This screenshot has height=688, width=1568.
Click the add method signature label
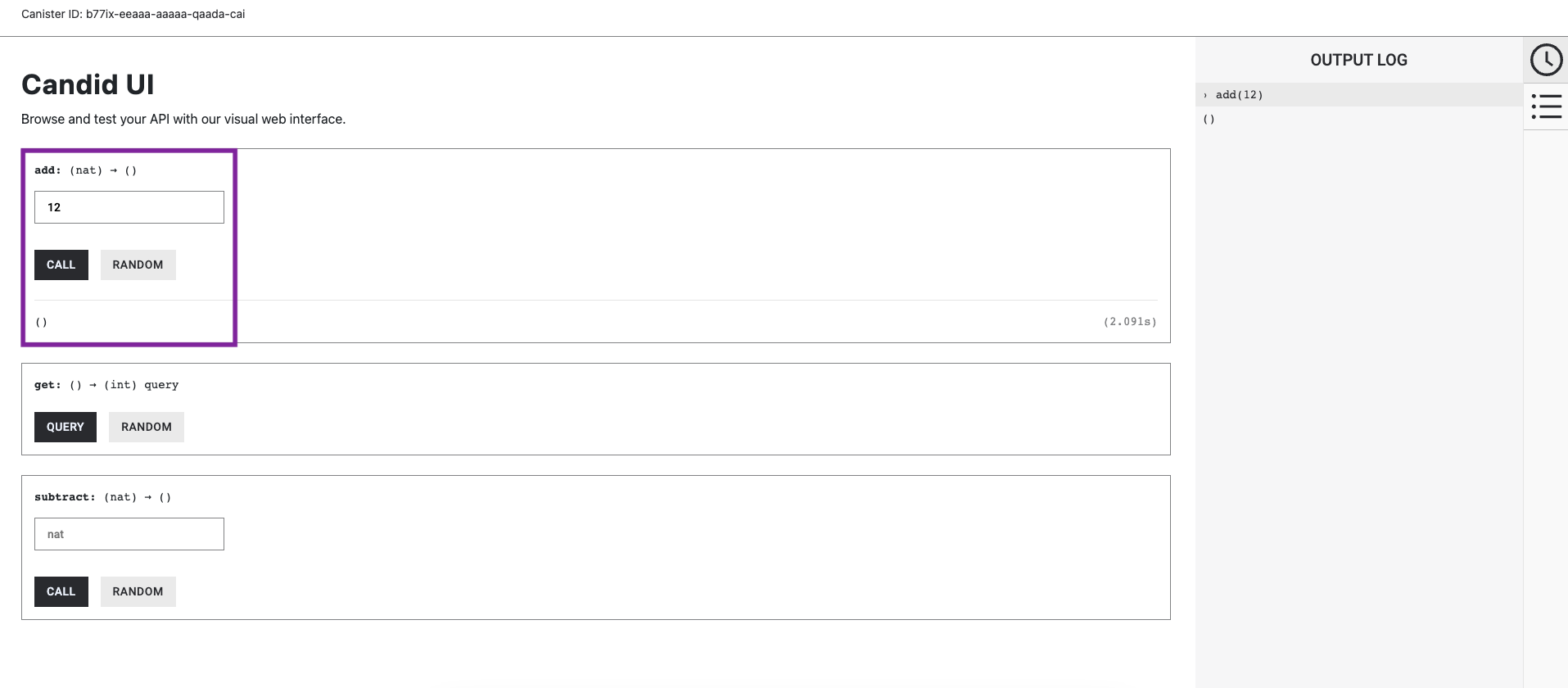point(85,170)
